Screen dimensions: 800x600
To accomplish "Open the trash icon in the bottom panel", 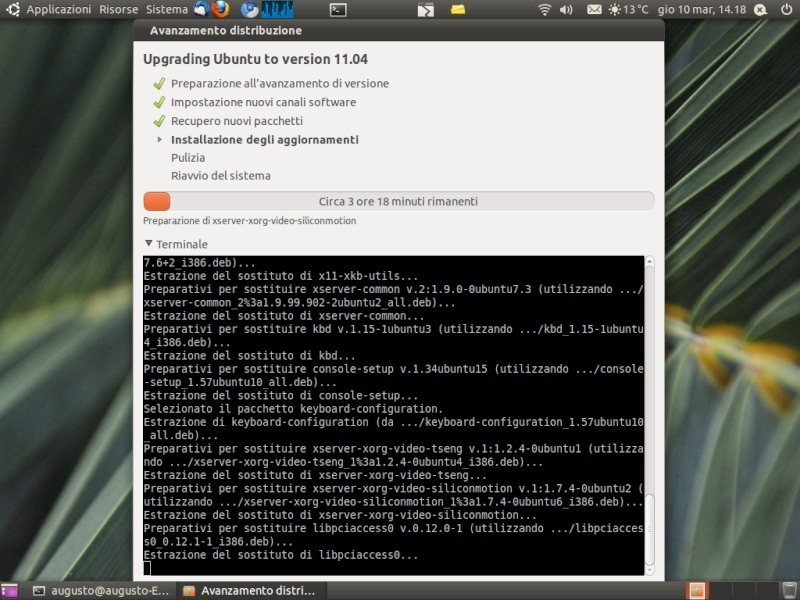I will [x=790, y=591].
